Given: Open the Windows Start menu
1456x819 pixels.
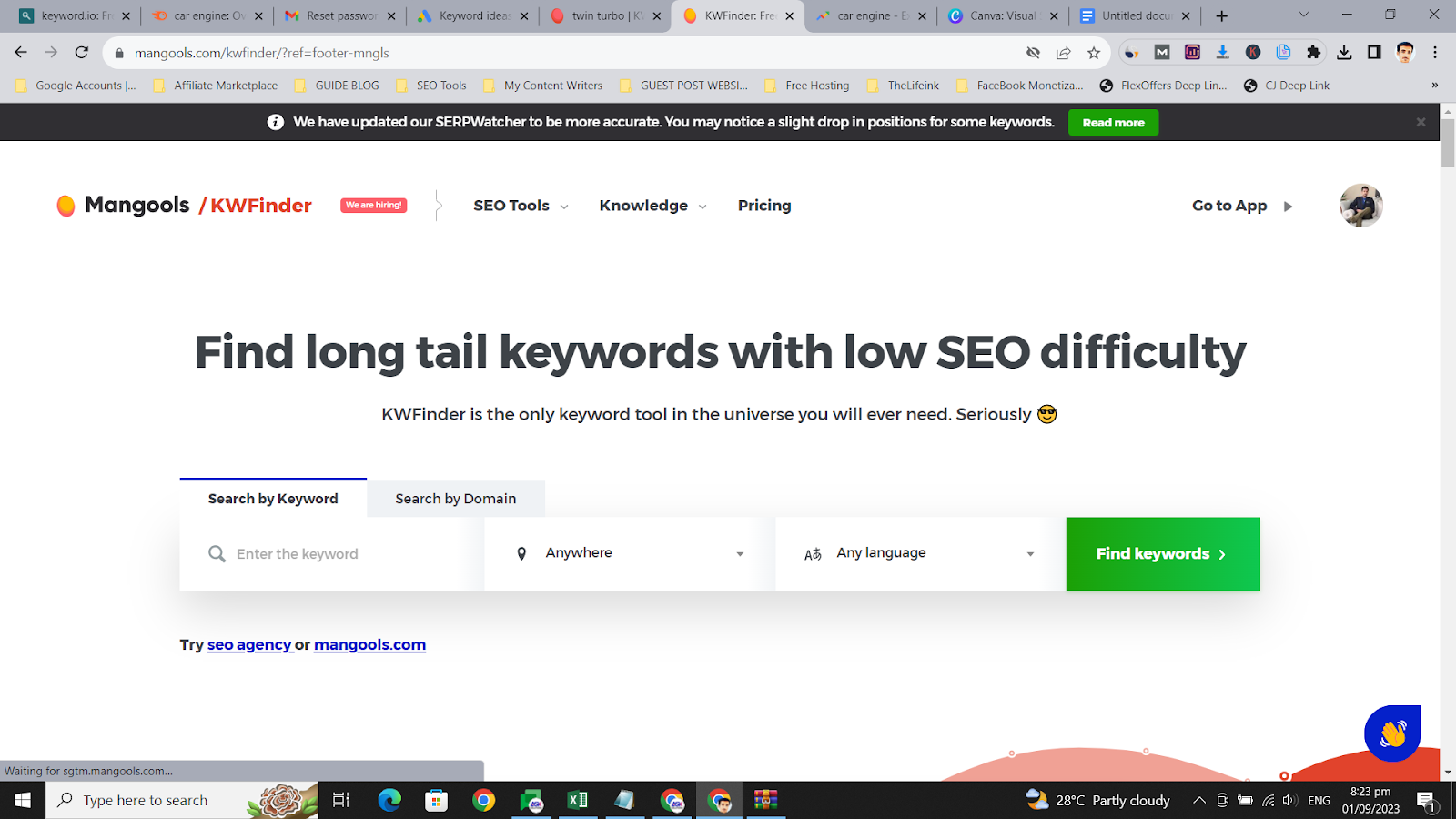Looking at the screenshot, I should click(x=23, y=801).
